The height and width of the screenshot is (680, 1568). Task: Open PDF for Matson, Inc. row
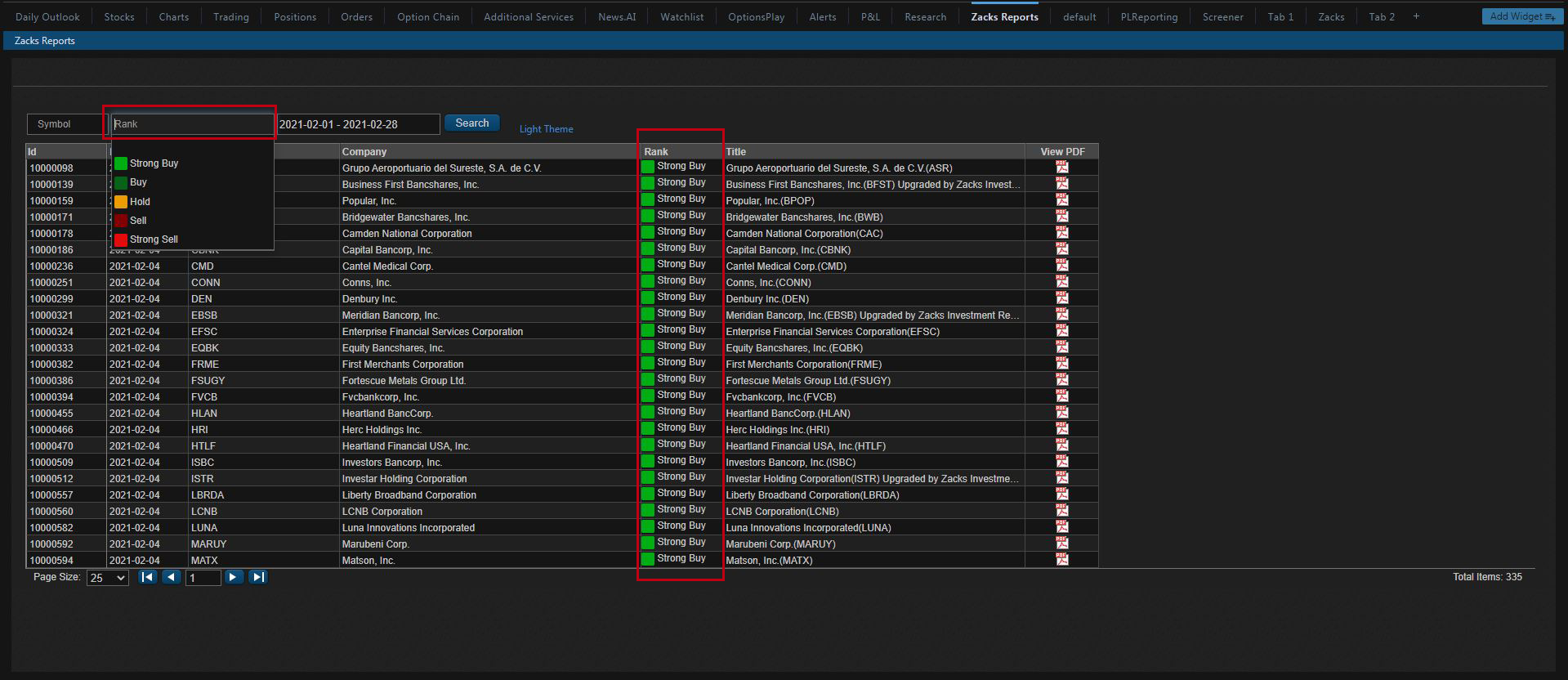click(x=1061, y=559)
